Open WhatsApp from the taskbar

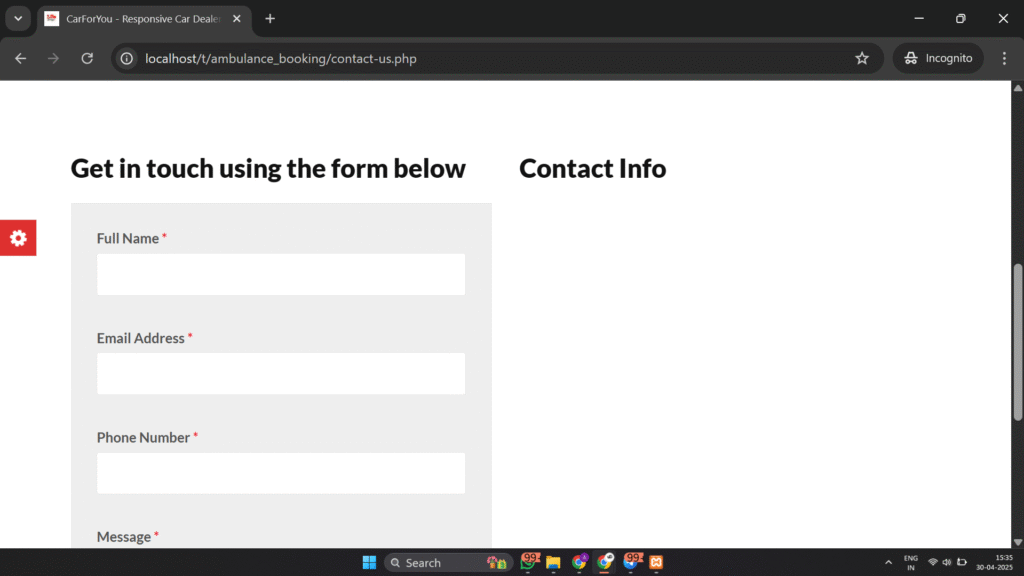[x=528, y=562]
